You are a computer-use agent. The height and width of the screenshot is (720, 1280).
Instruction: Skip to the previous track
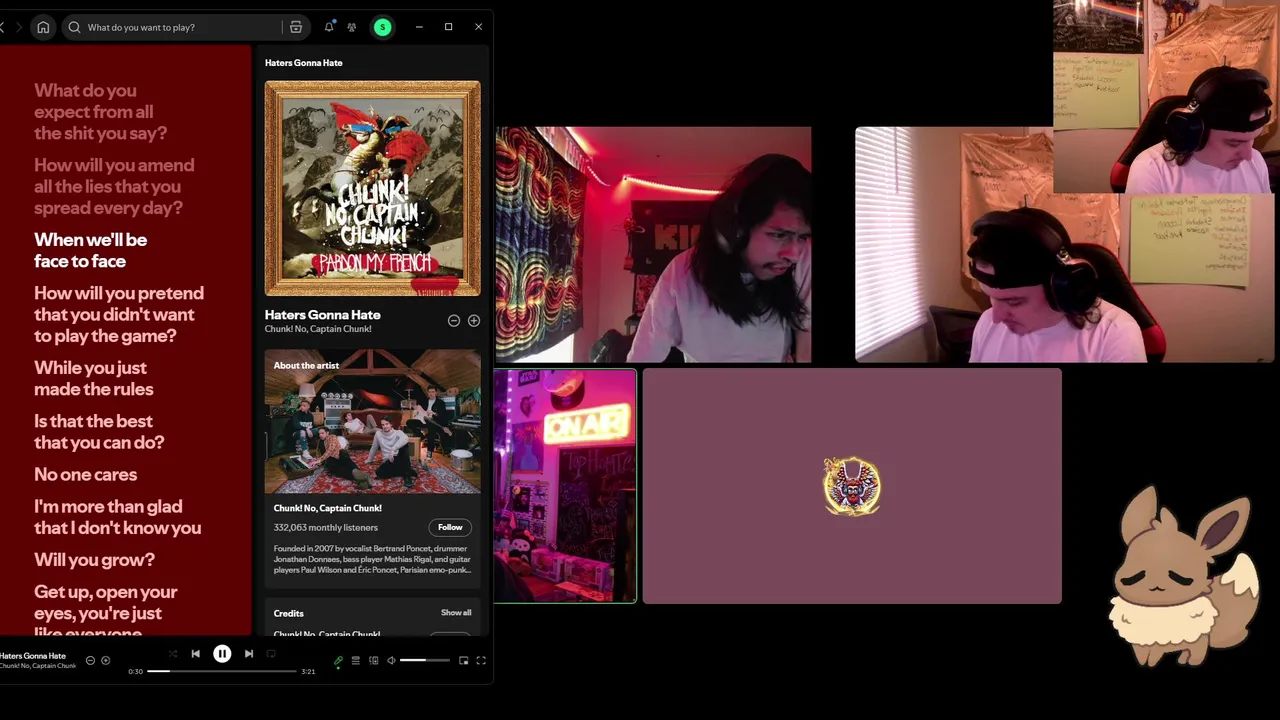tap(195, 654)
